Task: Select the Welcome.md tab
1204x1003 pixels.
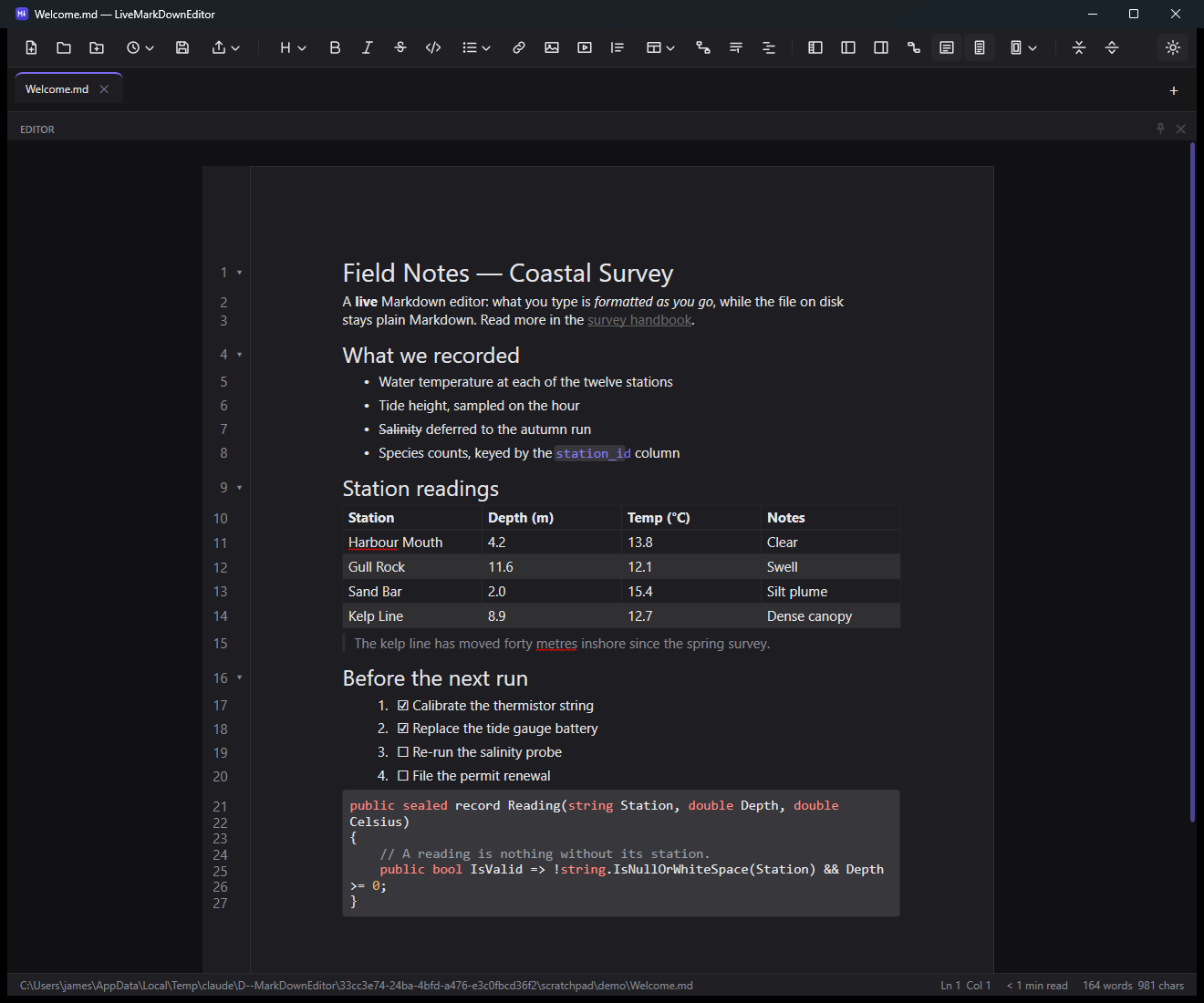Action: pyautogui.click(x=57, y=89)
